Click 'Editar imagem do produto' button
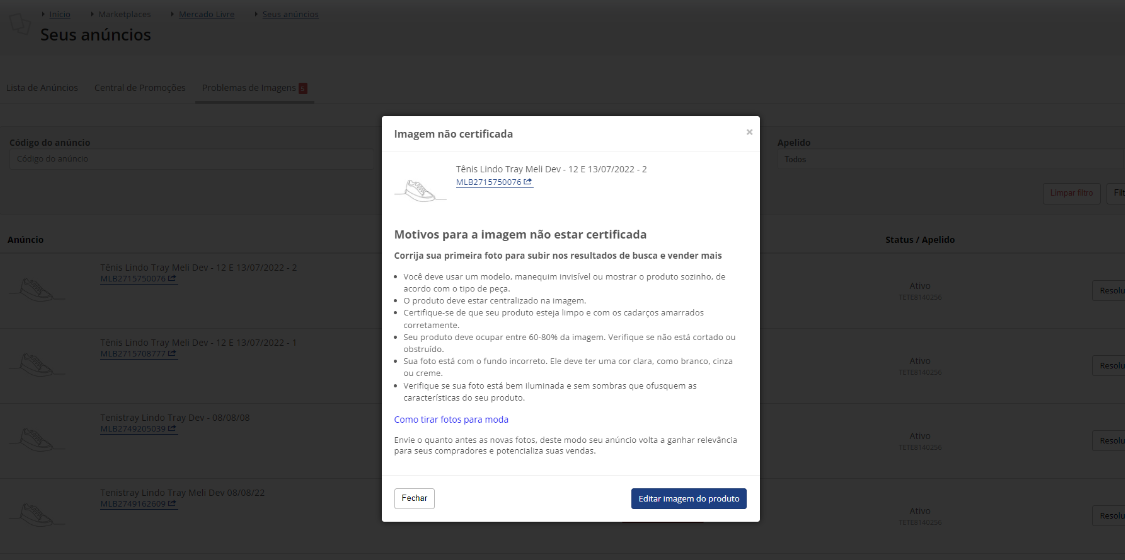This screenshot has height=560, width=1125. [689, 498]
